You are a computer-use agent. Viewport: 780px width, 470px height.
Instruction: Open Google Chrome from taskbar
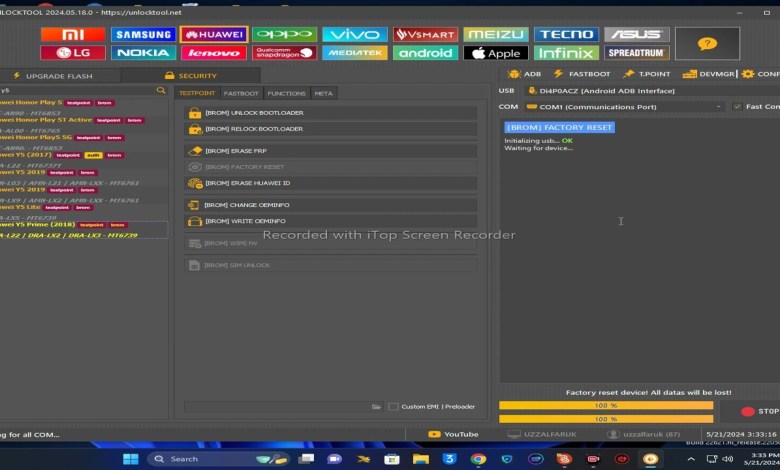pyautogui.click(x=478, y=459)
